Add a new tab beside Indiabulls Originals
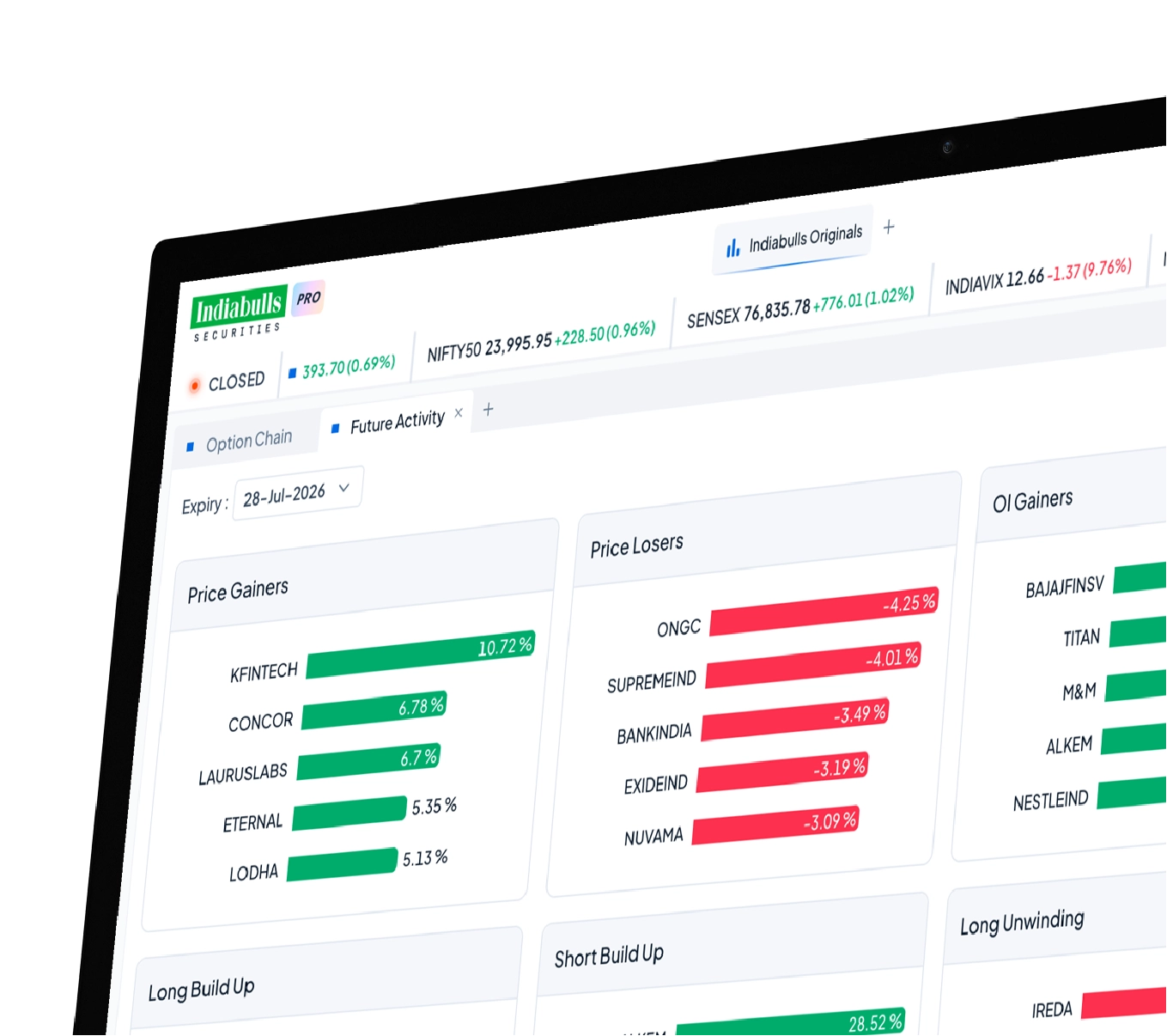Viewport: 1167px width, 1036px height. (889, 227)
